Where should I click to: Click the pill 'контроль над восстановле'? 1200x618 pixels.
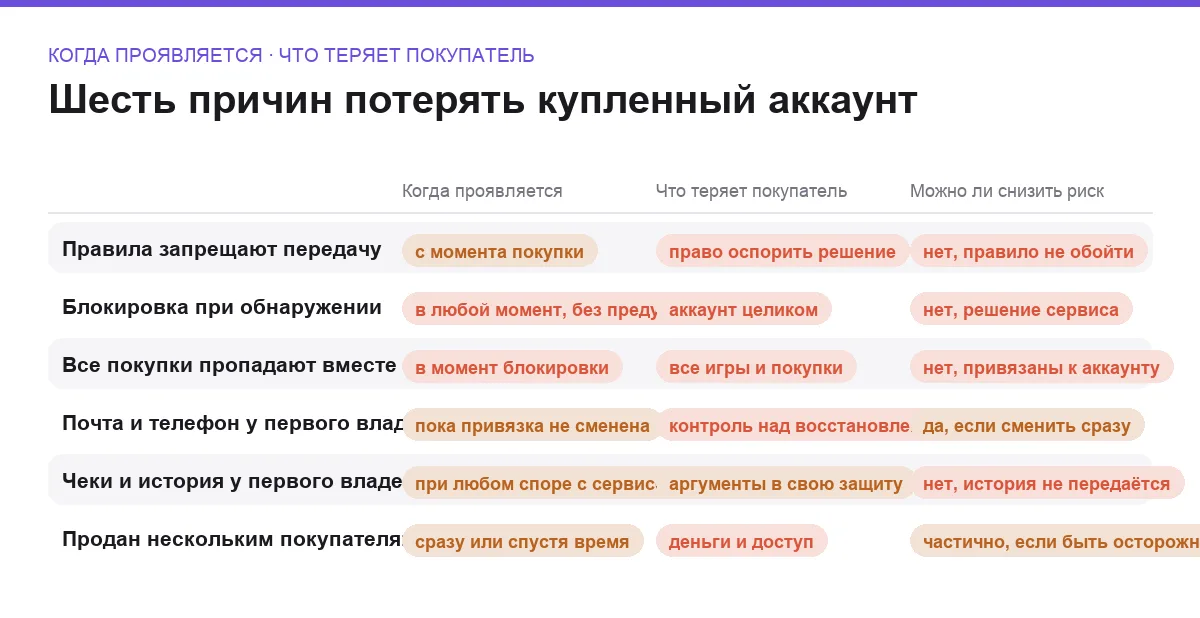click(x=784, y=425)
